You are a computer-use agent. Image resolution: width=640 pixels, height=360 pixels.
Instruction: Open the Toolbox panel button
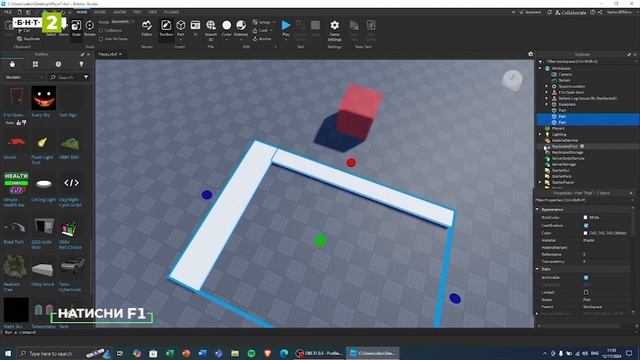pos(166,28)
